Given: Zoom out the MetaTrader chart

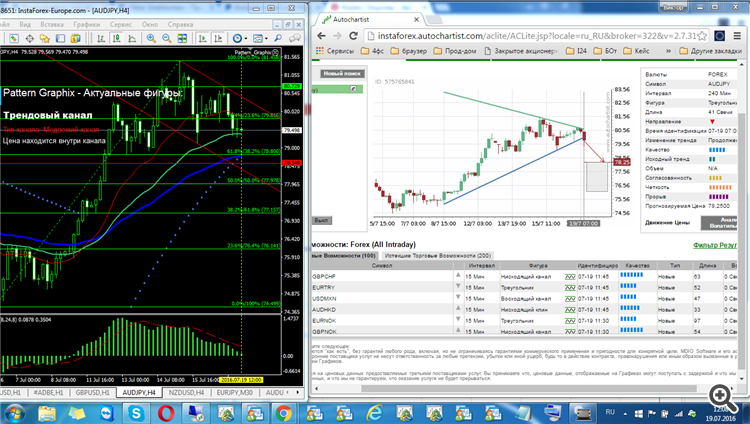Looking at the screenshot, I should 166,38.
